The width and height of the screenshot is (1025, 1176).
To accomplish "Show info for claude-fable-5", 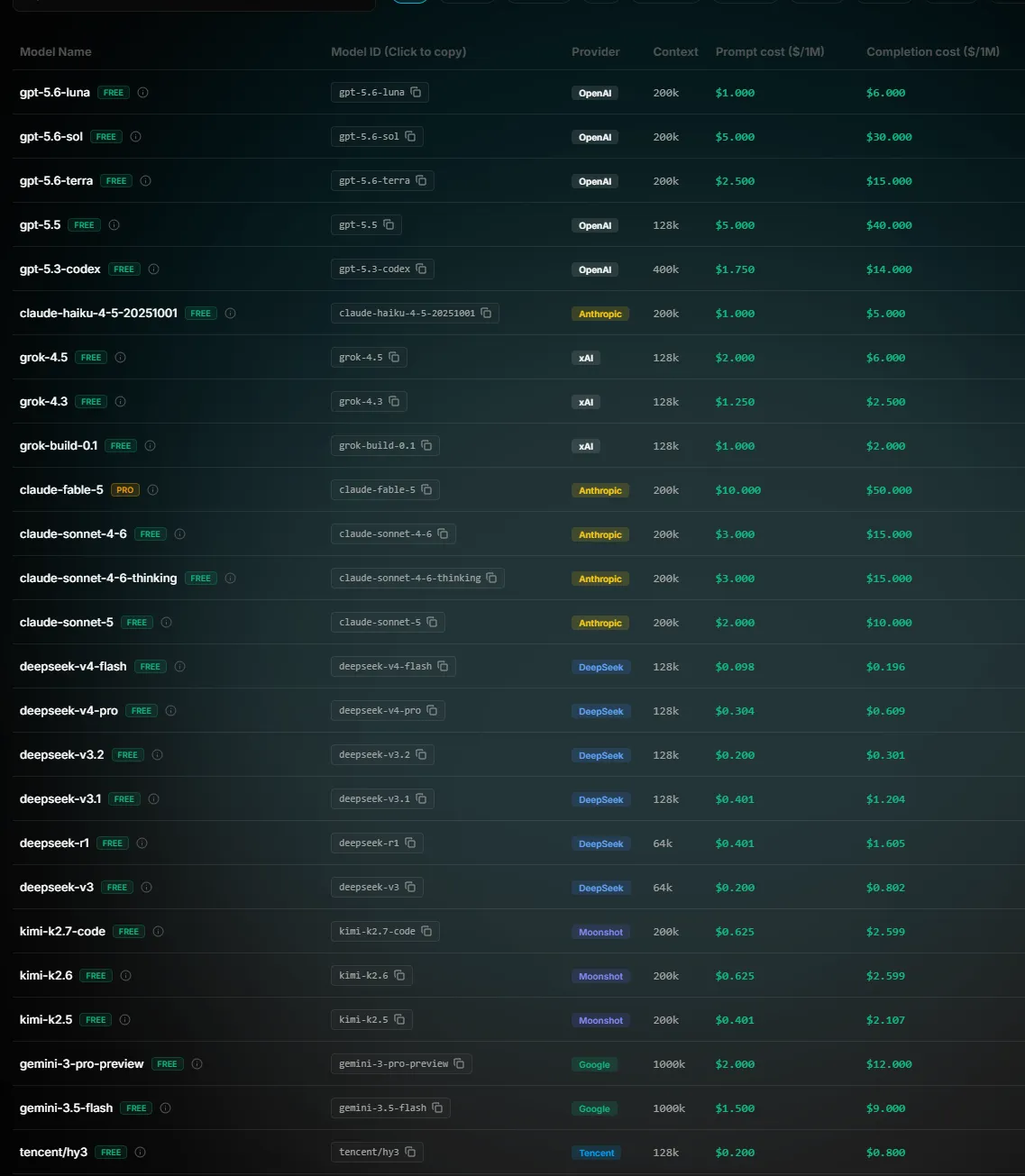I will point(152,490).
